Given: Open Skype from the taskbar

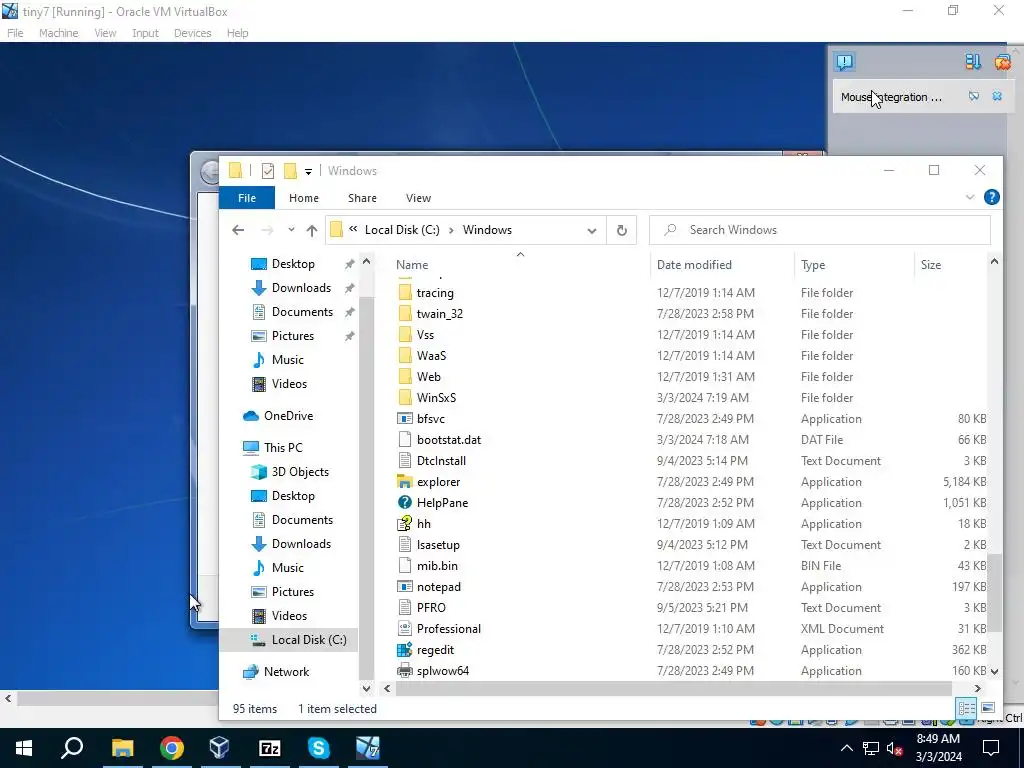Looking at the screenshot, I should coord(319,748).
